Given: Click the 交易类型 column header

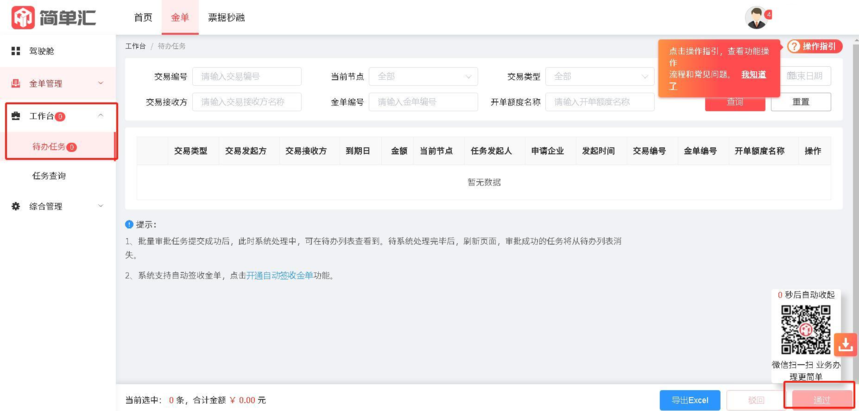Looking at the screenshot, I should pyautogui.click(x=191, y=151).
